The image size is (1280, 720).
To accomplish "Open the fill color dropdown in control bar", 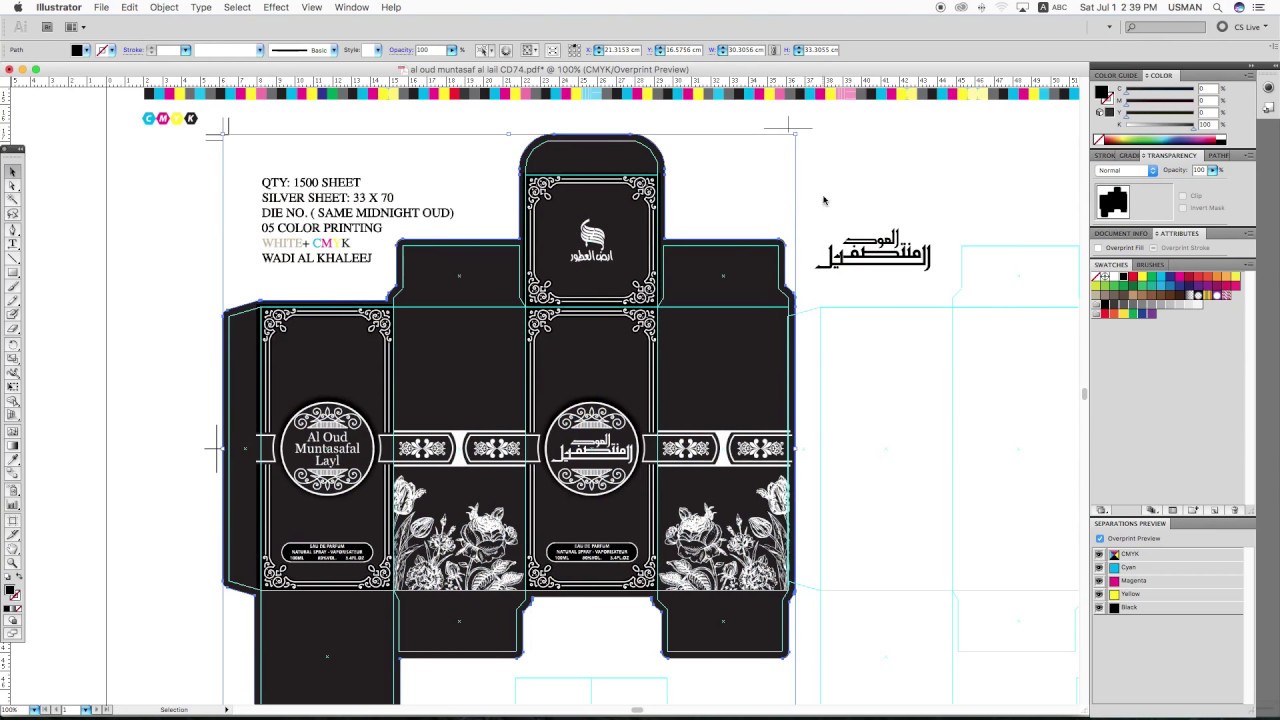I will 87,50.
